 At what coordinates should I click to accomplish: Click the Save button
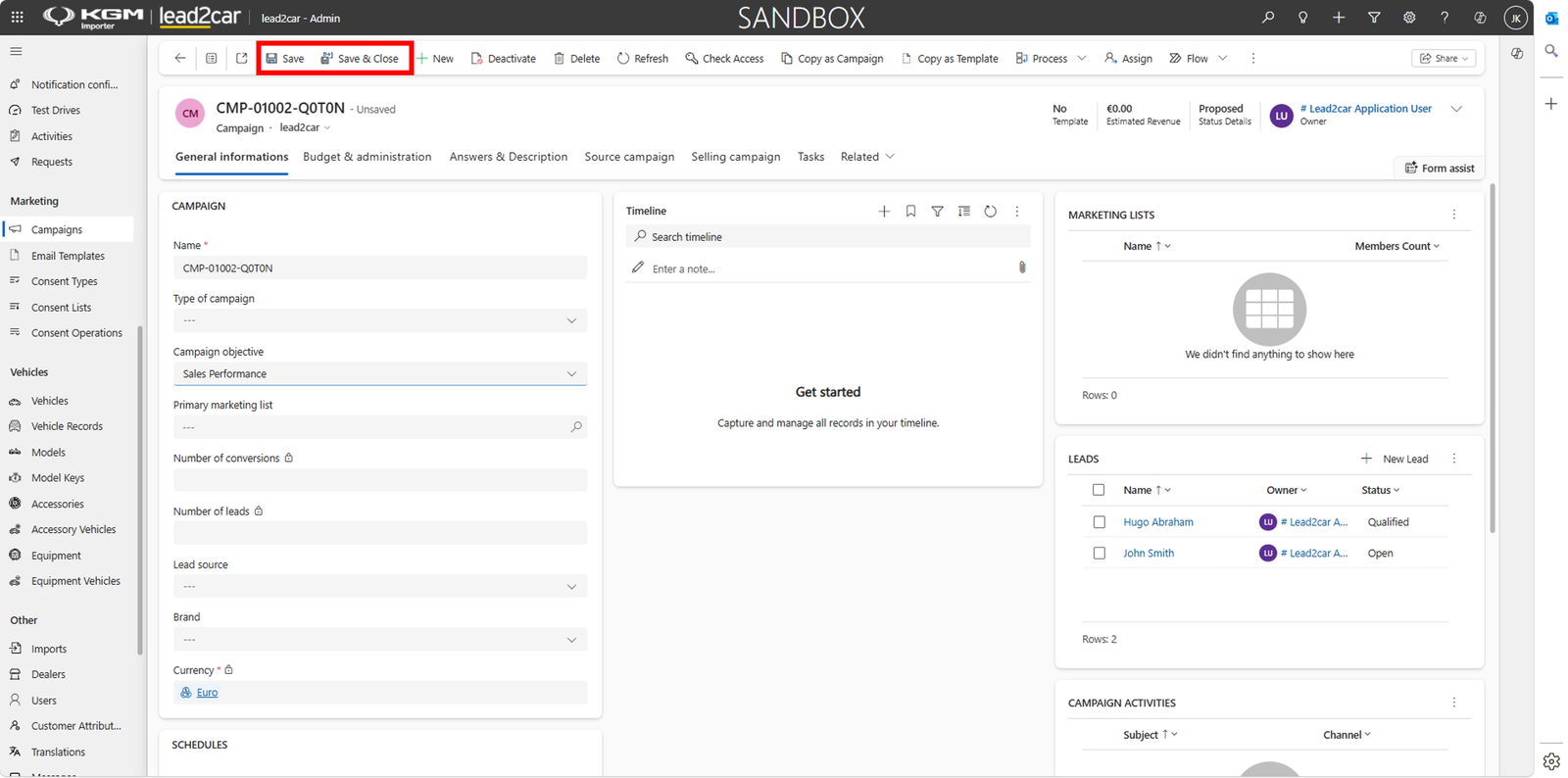(x=285, y=59)
